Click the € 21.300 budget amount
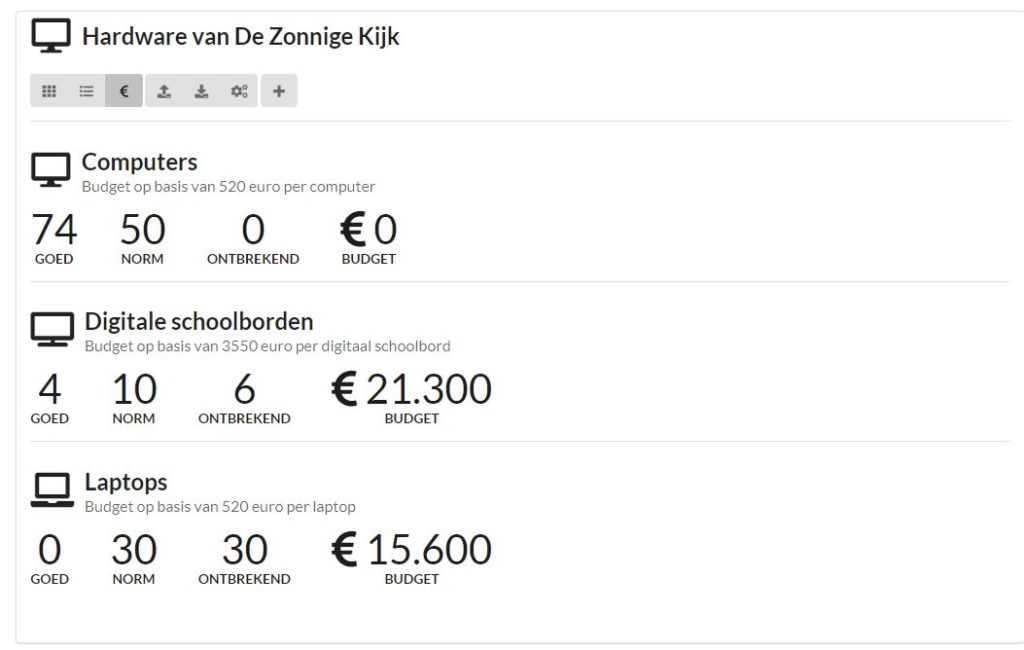Screen dimensions: 1024x650 click(x=411, y=389)
